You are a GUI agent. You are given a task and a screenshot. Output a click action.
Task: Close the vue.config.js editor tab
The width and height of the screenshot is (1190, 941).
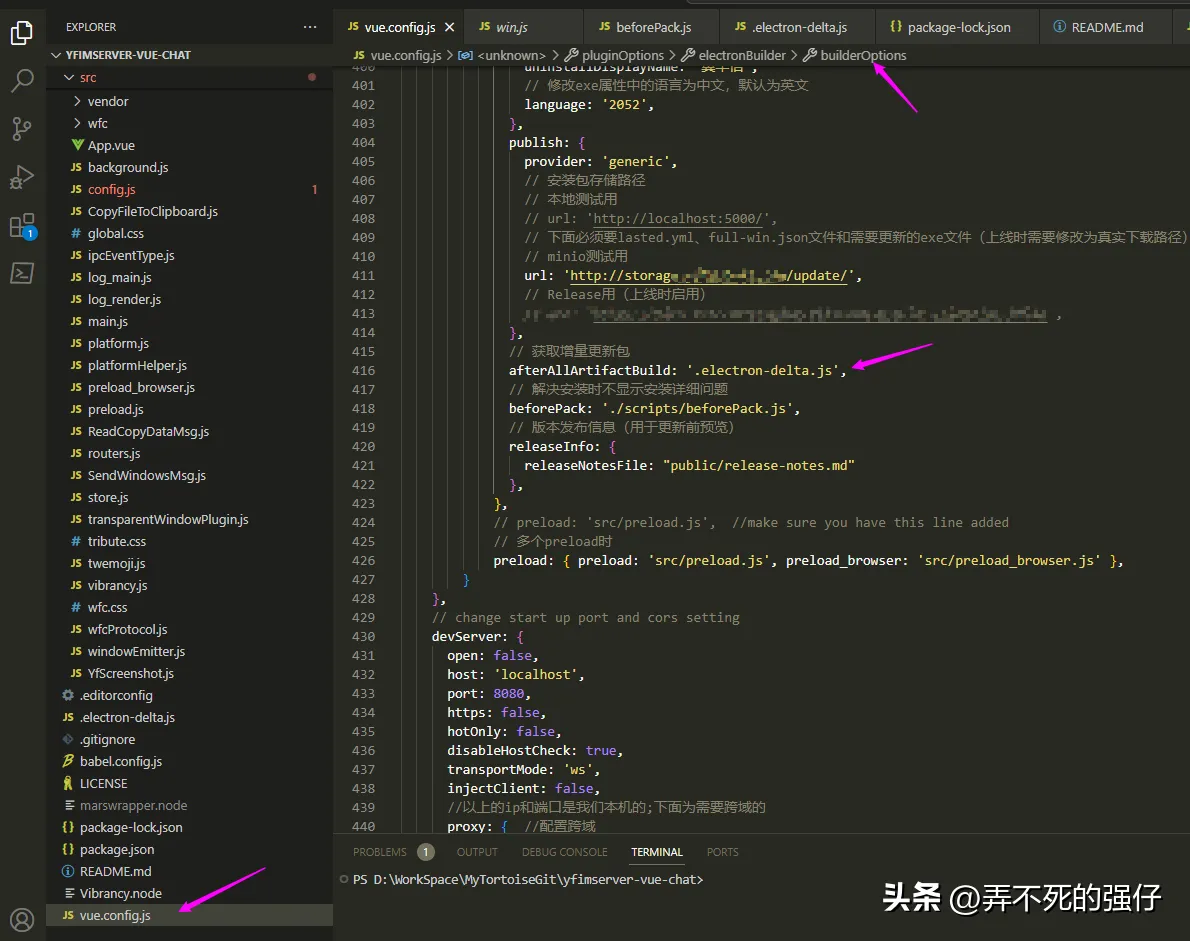449,27
